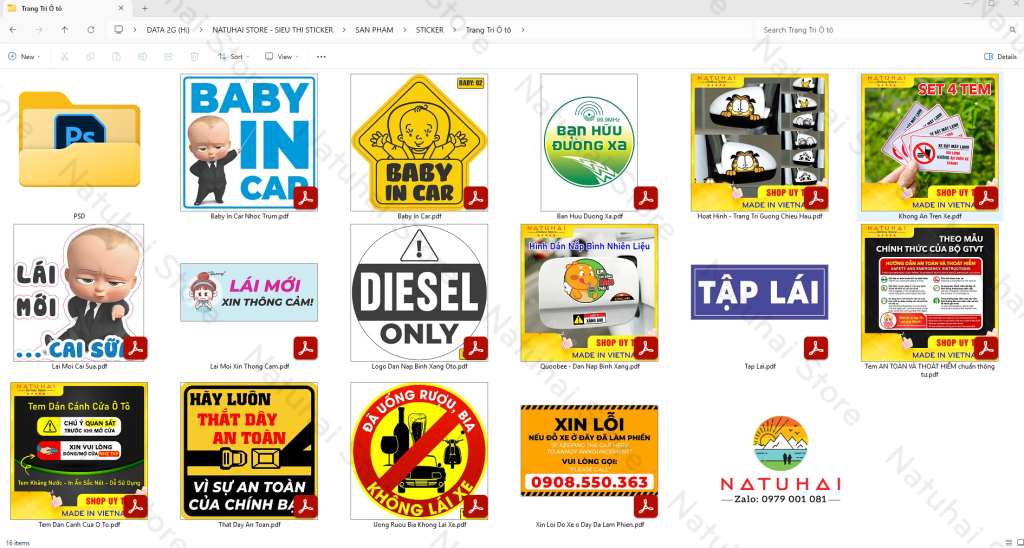Viewport: 1024px width, 548px height.
Task: Click file name That Day An Toan.pdf
Action: point(249,524)
